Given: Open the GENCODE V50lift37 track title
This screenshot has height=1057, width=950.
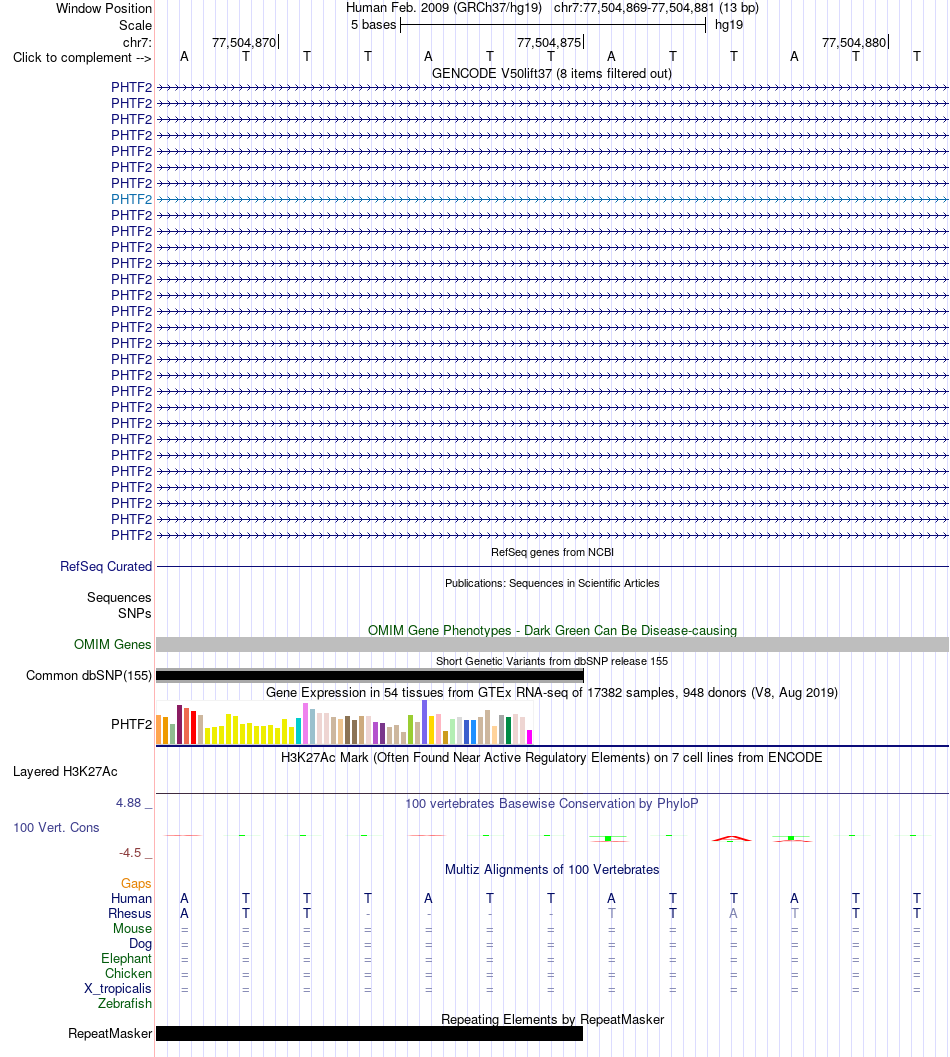Looking at the screenshot, I should point(552,73).
